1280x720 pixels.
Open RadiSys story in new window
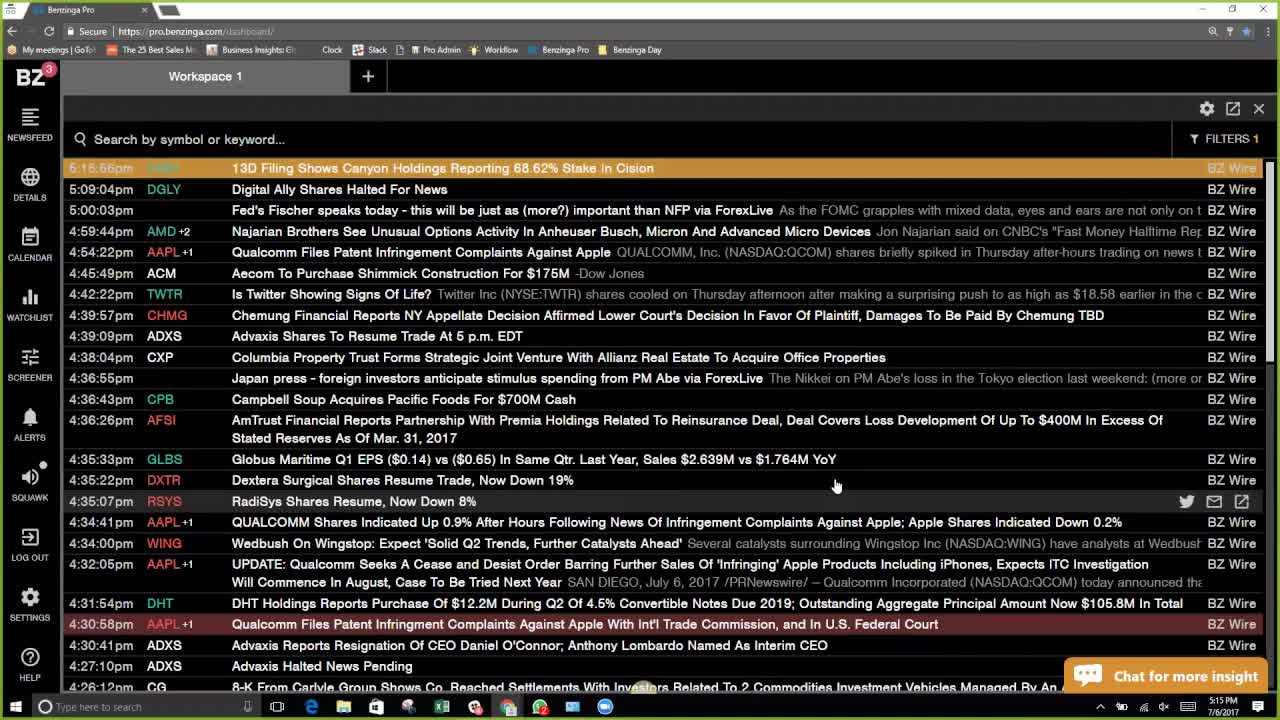pyautogui.click(x=1241, y=501)
